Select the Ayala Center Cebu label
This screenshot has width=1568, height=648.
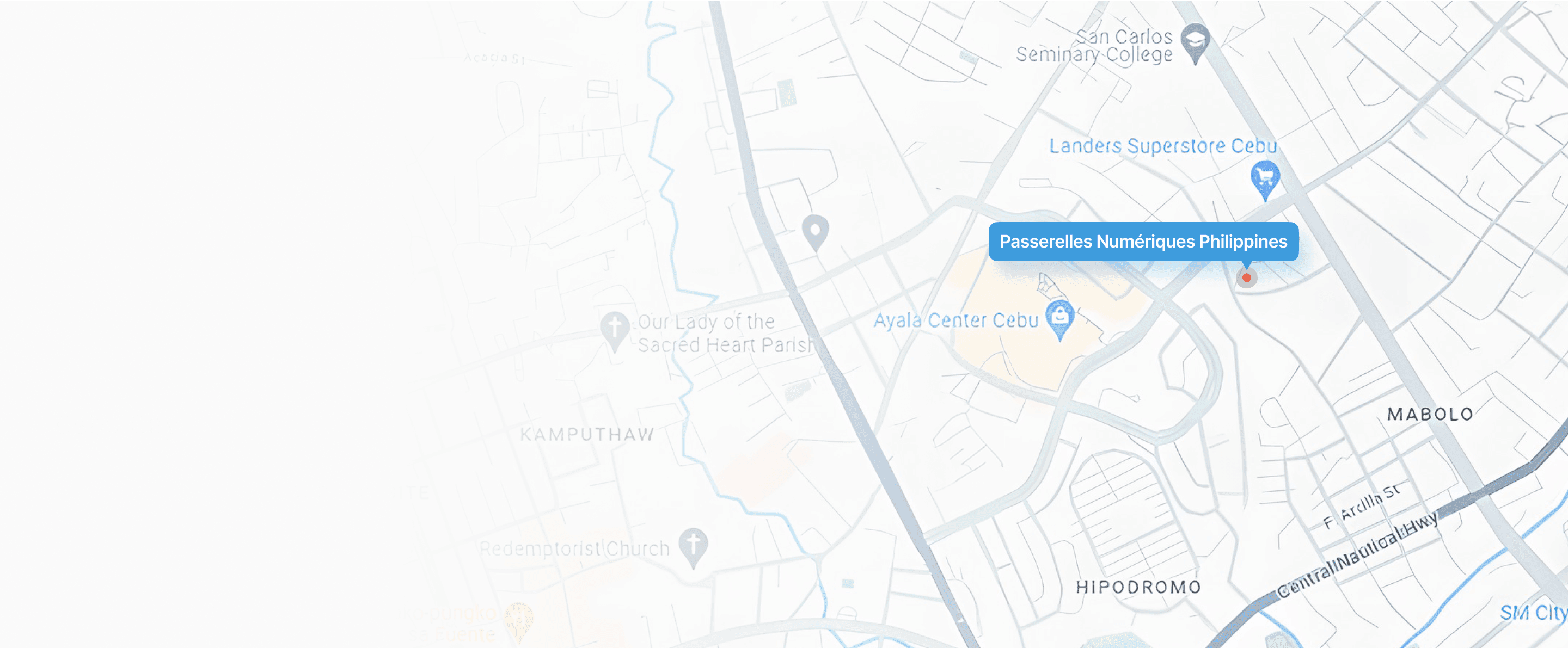(x=955, y=320)
